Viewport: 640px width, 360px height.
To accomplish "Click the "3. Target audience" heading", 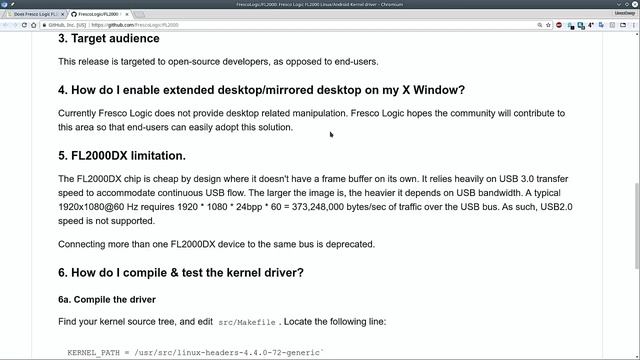I will [x=109, y=38].
